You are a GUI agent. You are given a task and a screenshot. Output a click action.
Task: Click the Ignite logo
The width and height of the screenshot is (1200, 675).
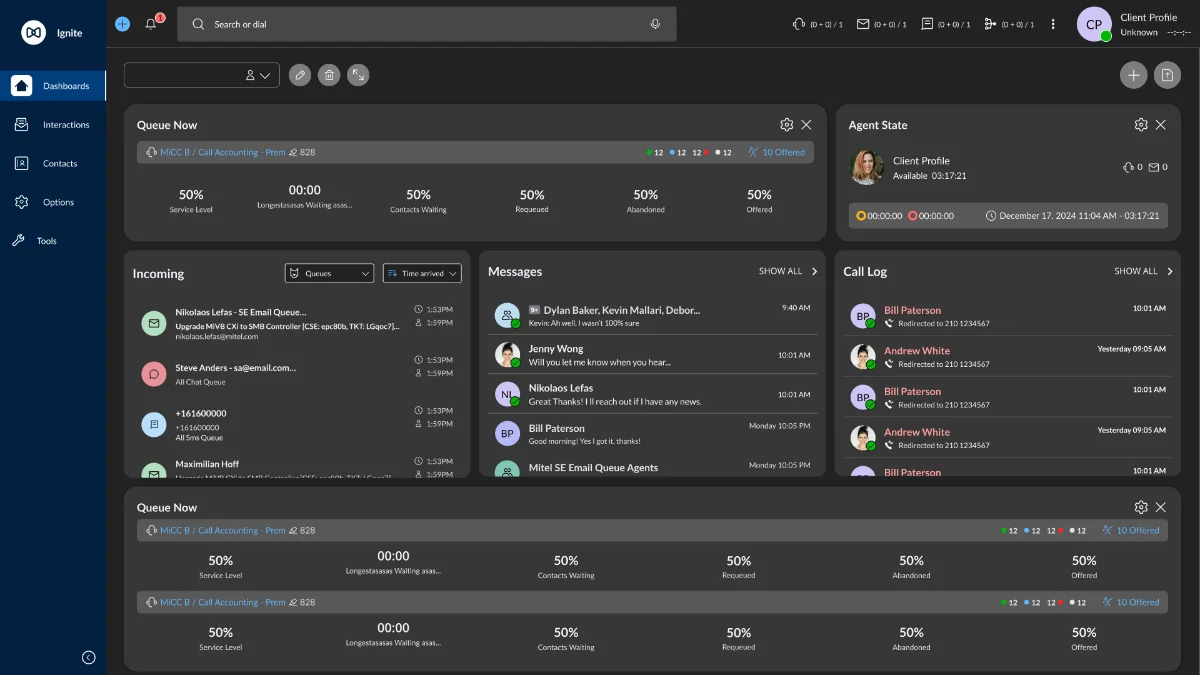[x=34, y=33]
